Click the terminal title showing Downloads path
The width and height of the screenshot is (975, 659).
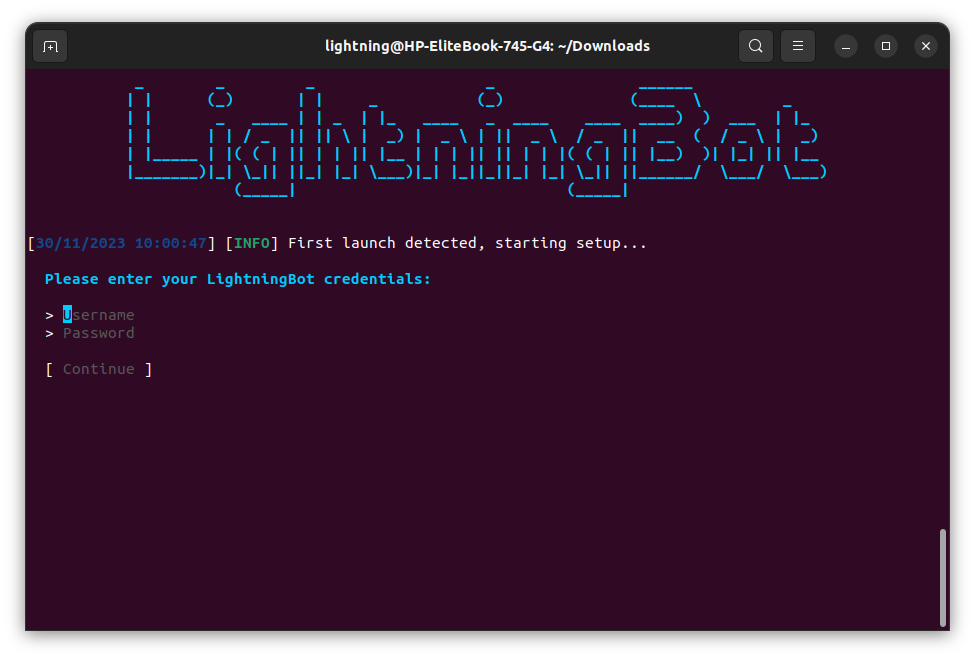(x=487, y=45)
